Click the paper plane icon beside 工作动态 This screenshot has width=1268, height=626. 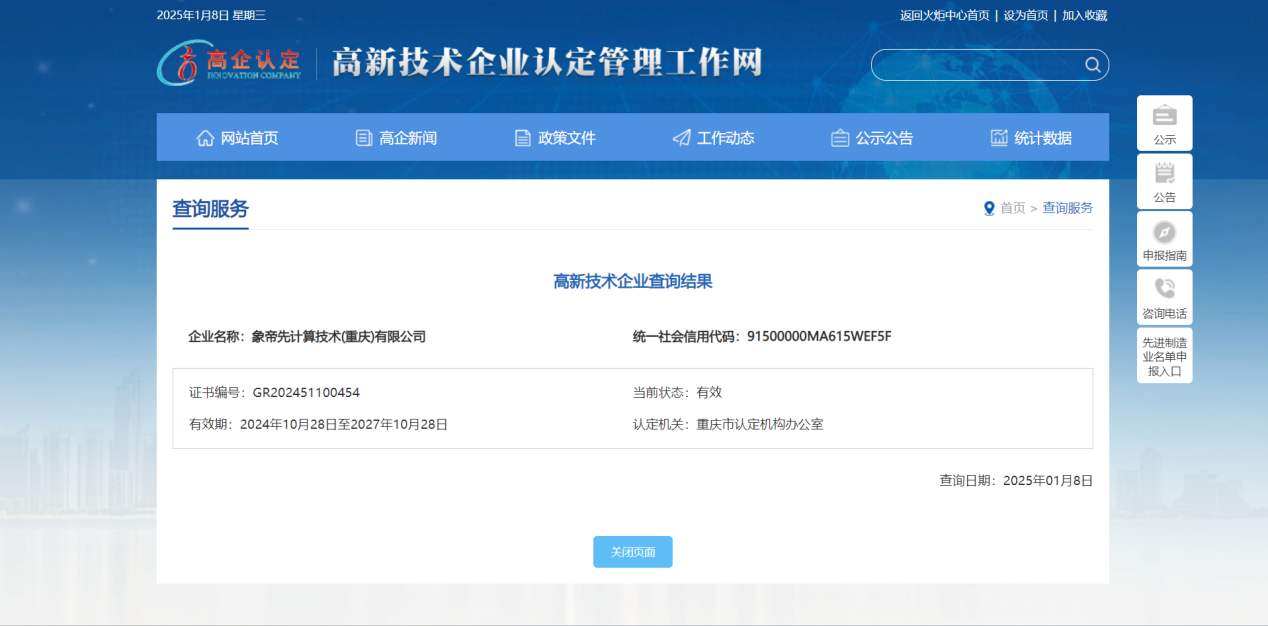tap(681, 138)
